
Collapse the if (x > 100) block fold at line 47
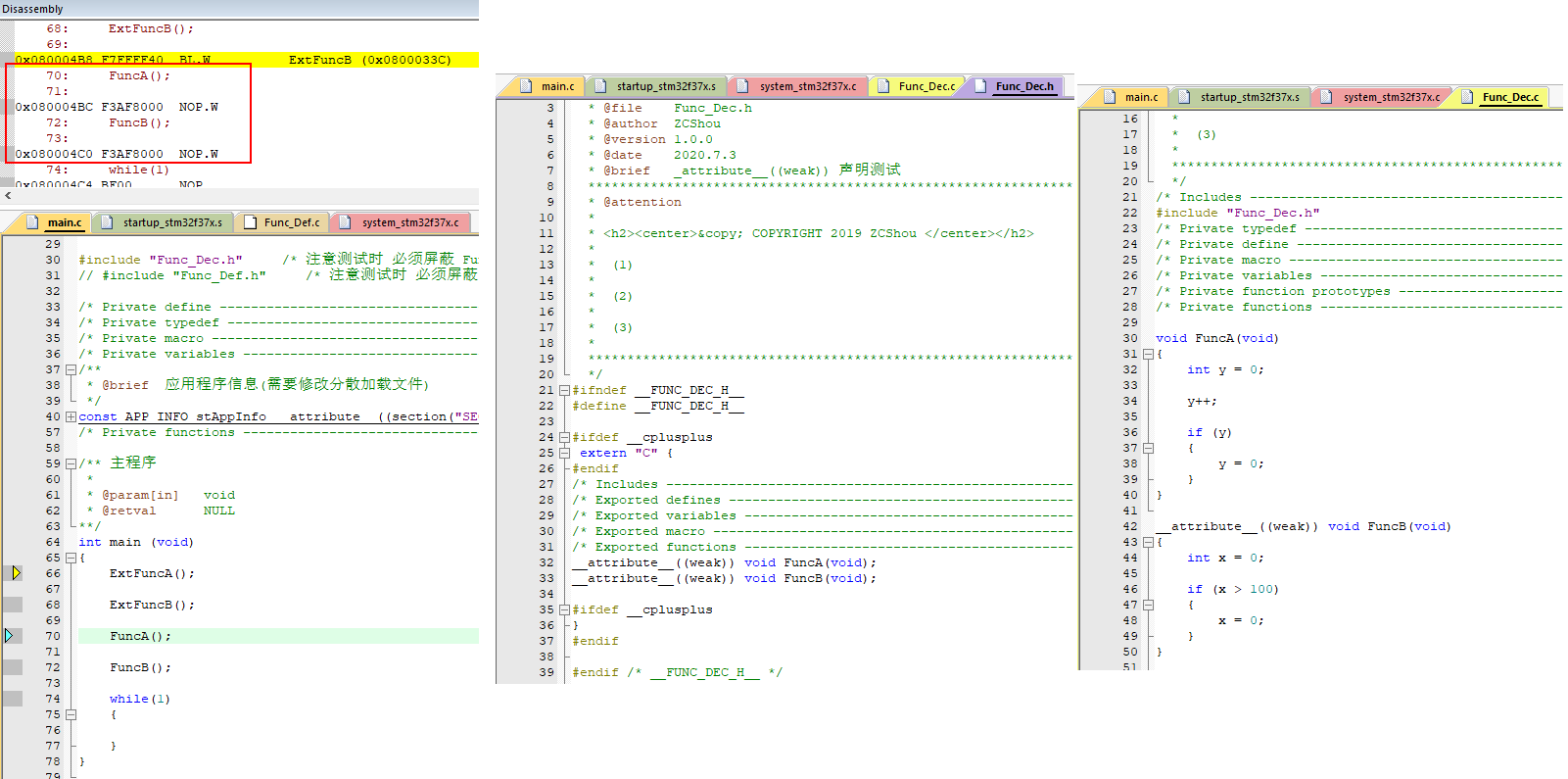point(1148,605)
